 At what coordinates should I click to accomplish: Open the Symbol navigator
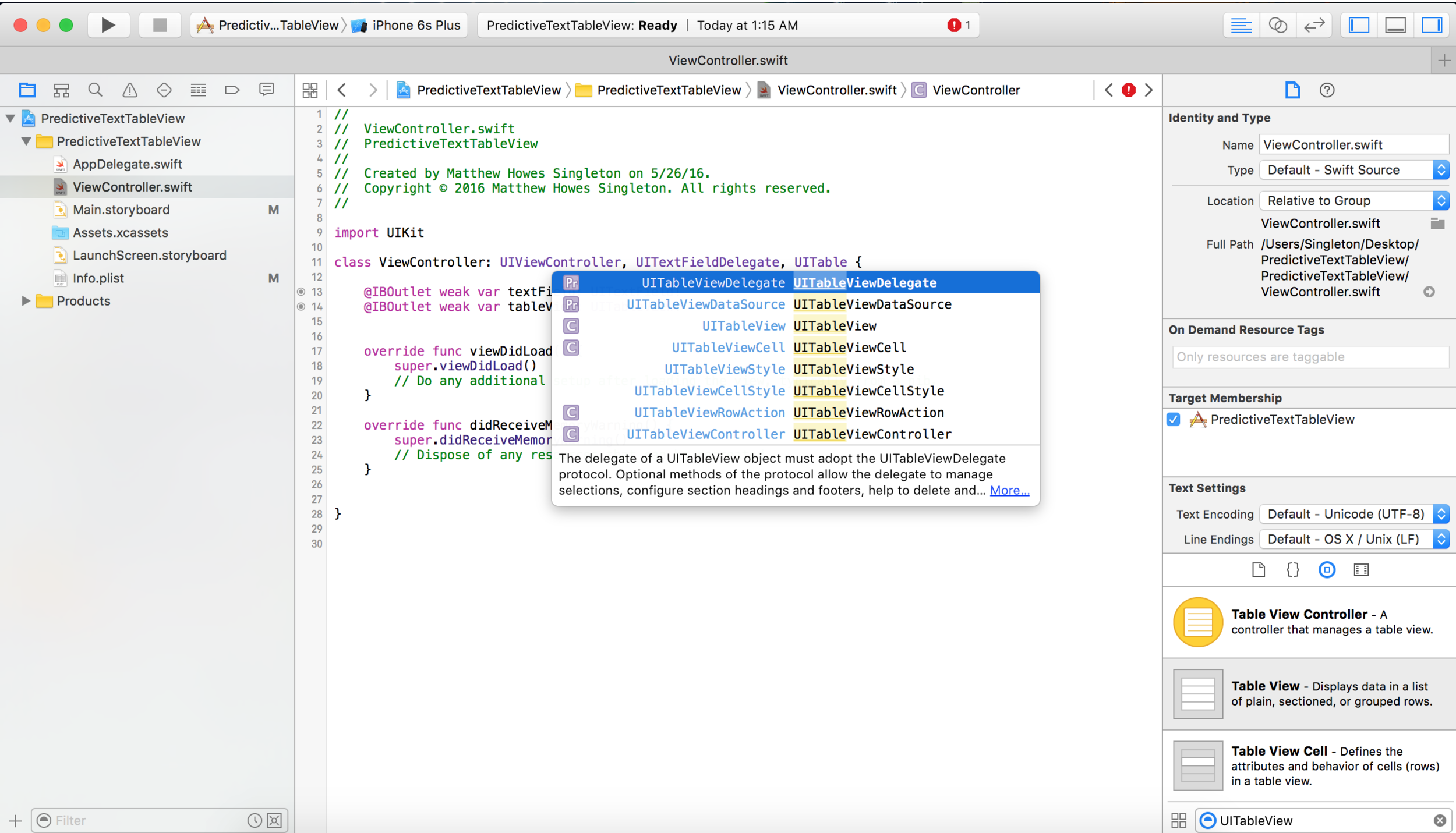[61, 90]
